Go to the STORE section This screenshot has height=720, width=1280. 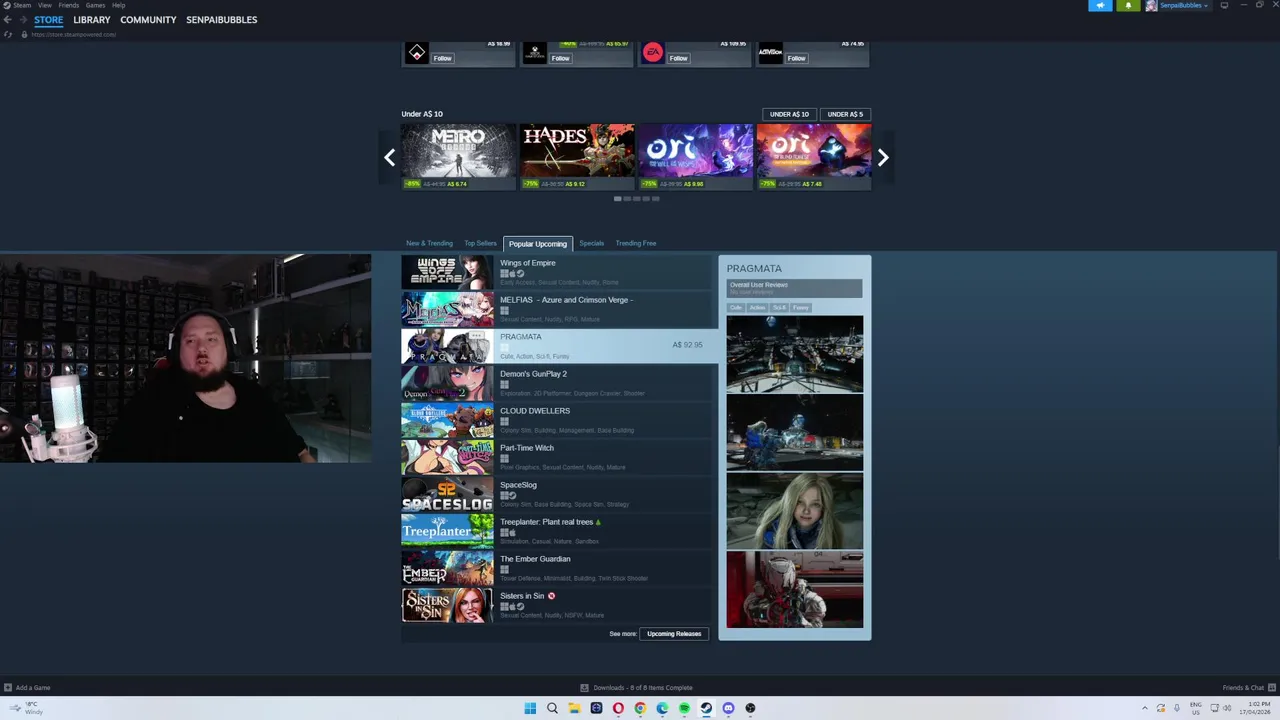coord(48,20)
